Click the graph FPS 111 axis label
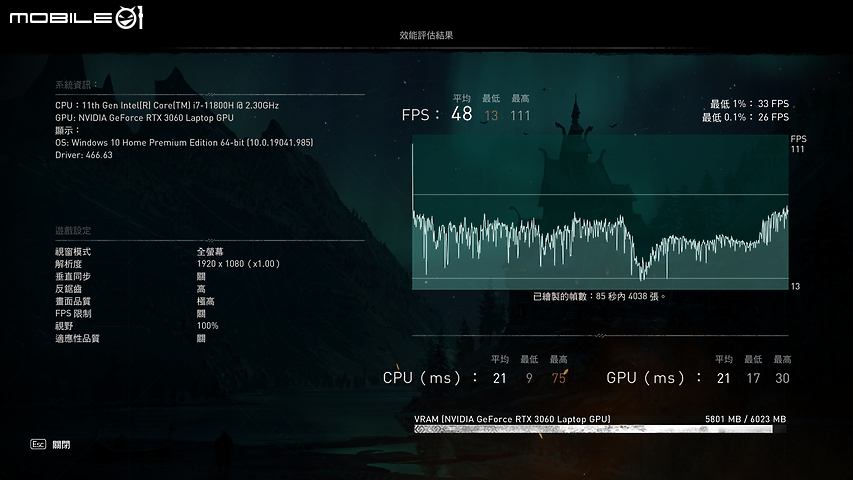Image resolution: width=853 pixels, height=480 pixels. click(x=798, y=144)
